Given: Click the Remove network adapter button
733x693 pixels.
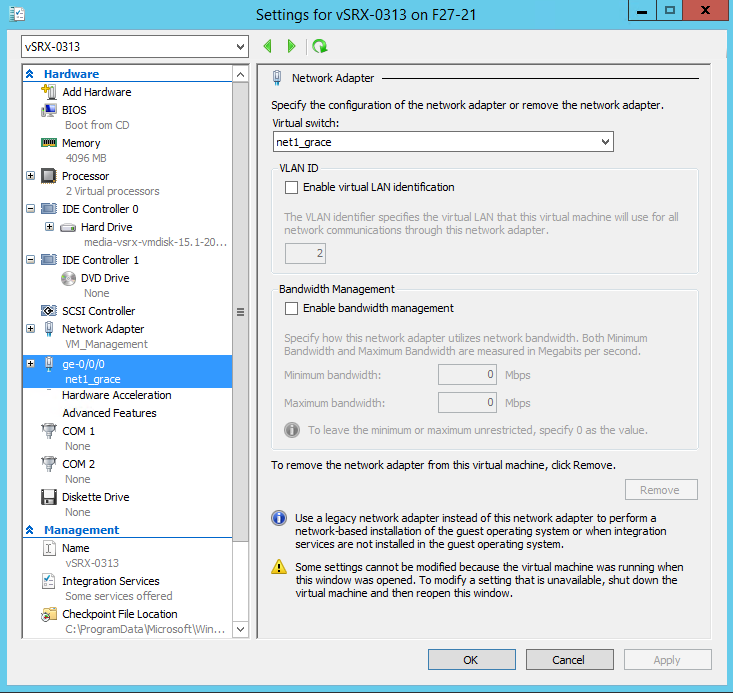Looking at the screenshot, I should tap(661, 490).
